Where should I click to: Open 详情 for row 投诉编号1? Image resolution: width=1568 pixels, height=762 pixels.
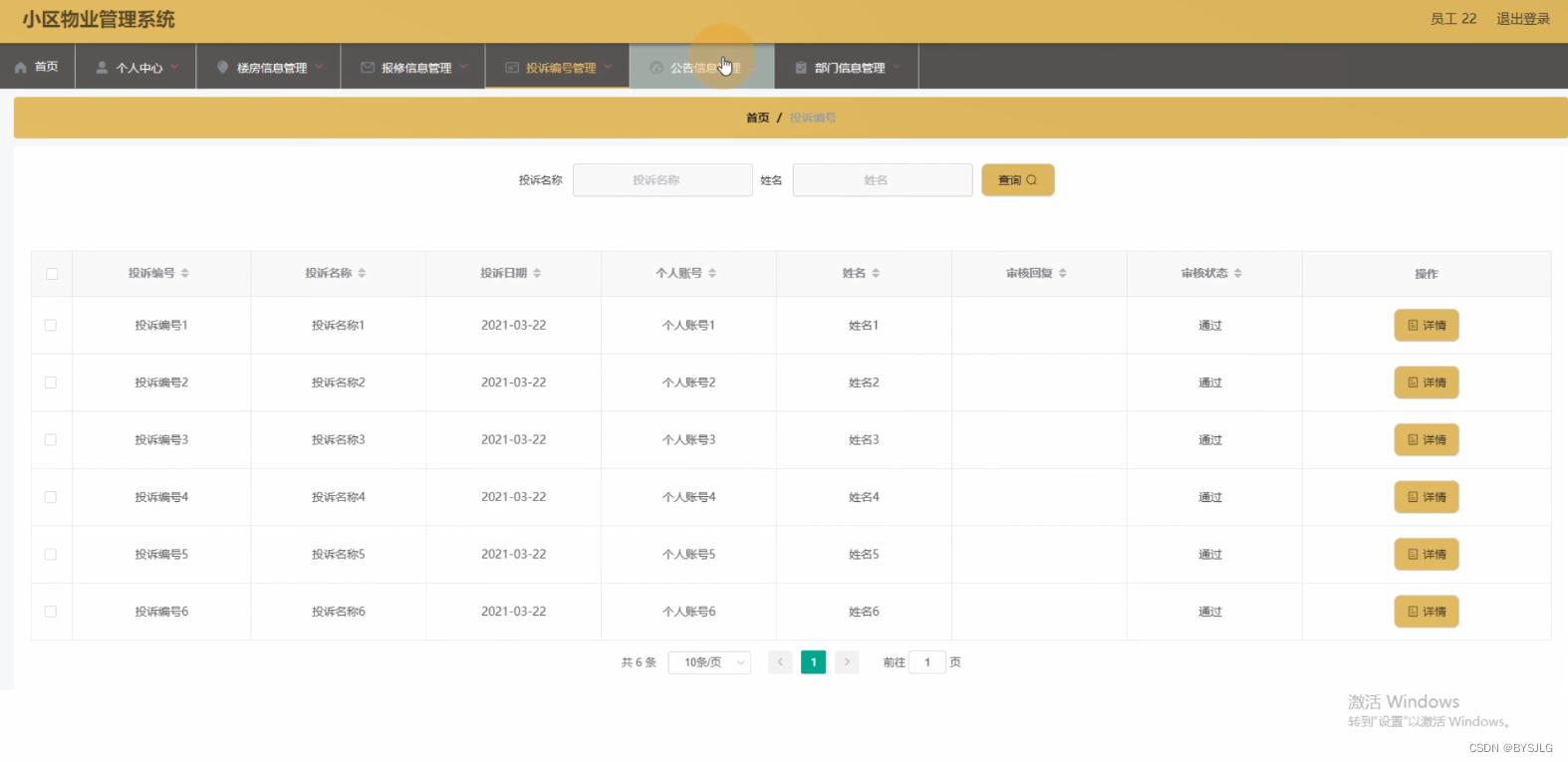click(x=1427, y=326)
